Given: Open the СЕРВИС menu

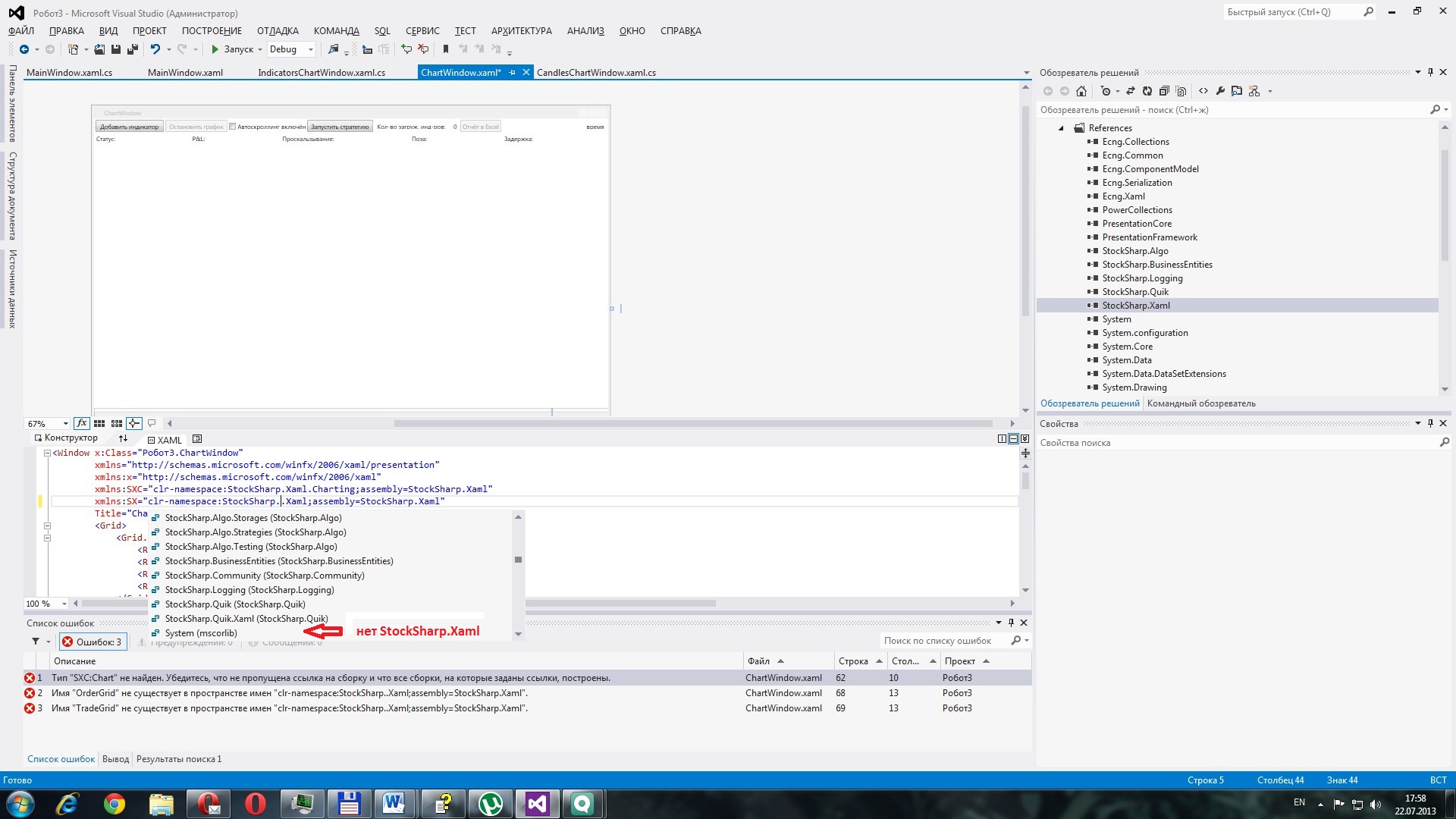Looking at the screenshot, I should [x=422, y=31].
